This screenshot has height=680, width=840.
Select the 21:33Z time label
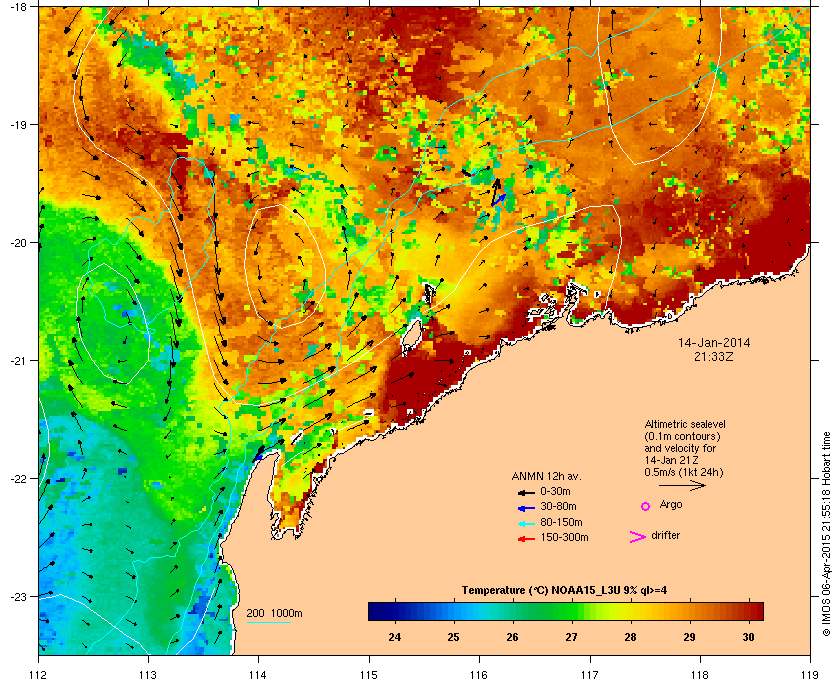click(x=714, y=356)
